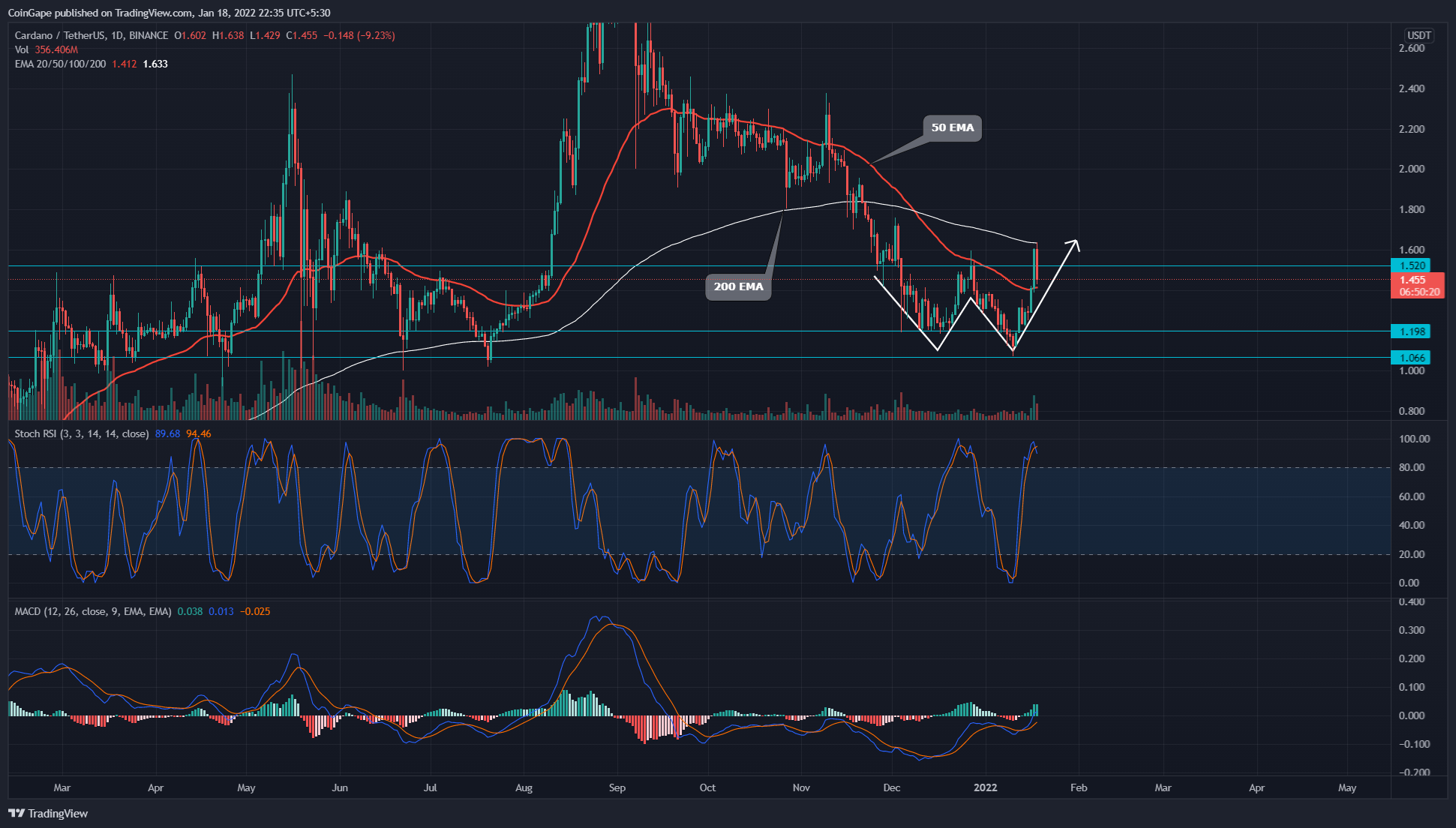Image resolution: width=1456 pixels, height=828 pixels.
Task: Click the Vol indicator legend
Action: [x=22, y=49]
